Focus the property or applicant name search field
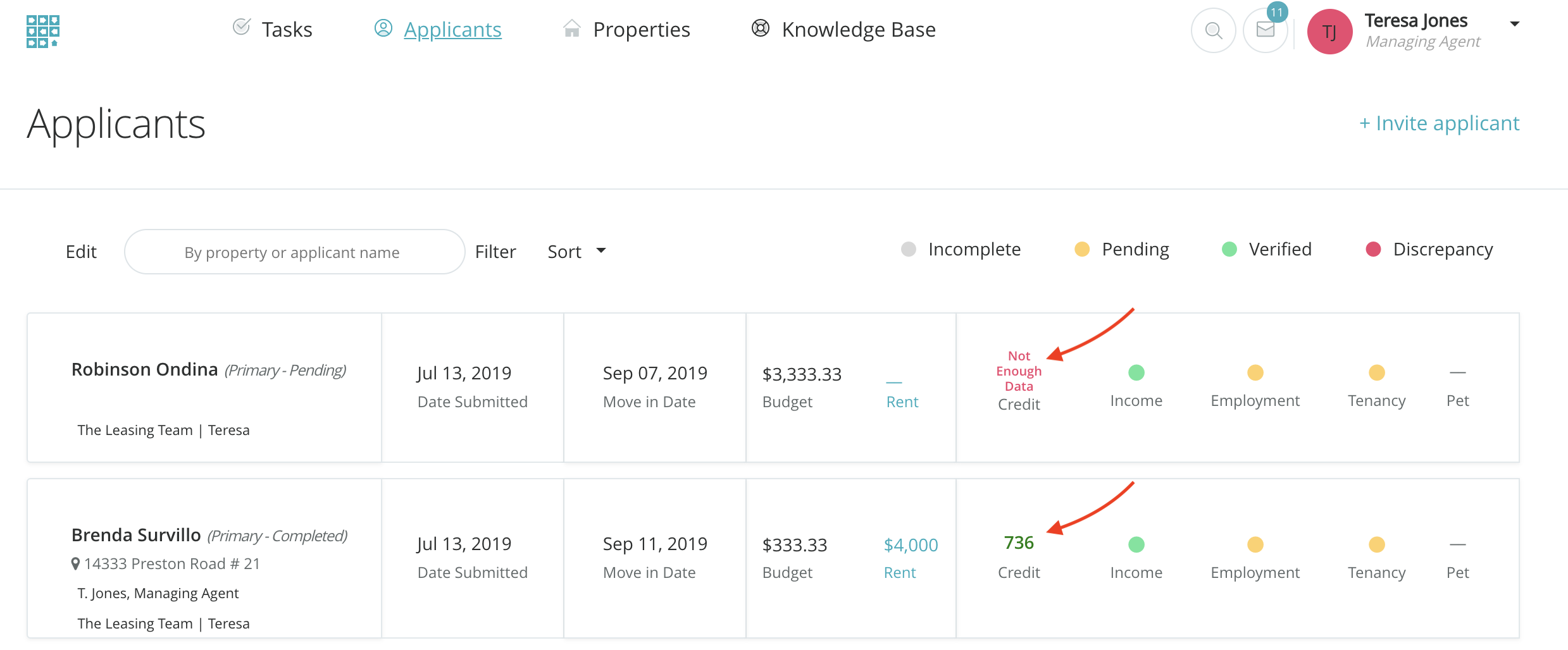This screenshot has width=1568, height=650. pos(294,252)
